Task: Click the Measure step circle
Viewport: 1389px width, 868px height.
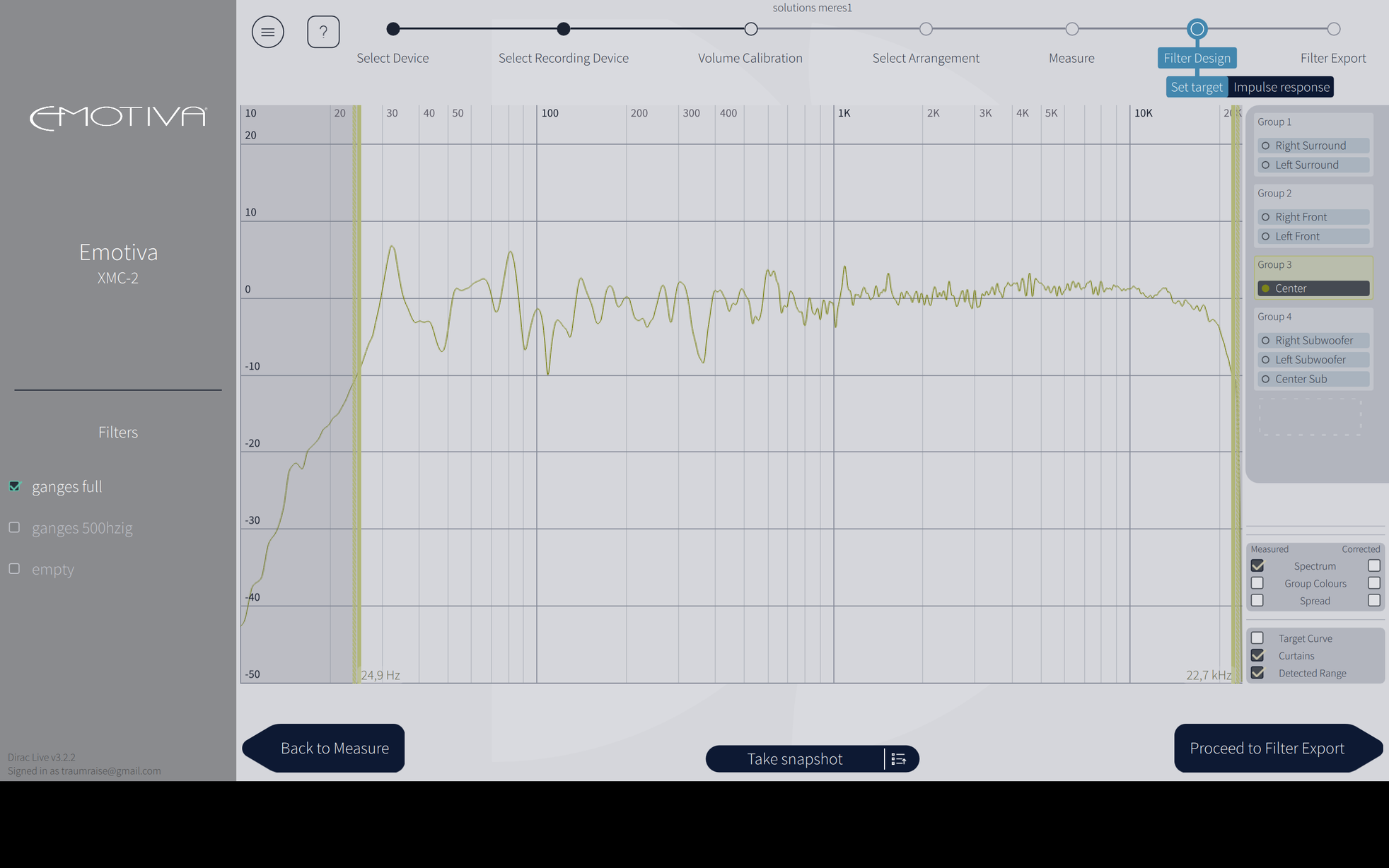Action: (1071, 29)
